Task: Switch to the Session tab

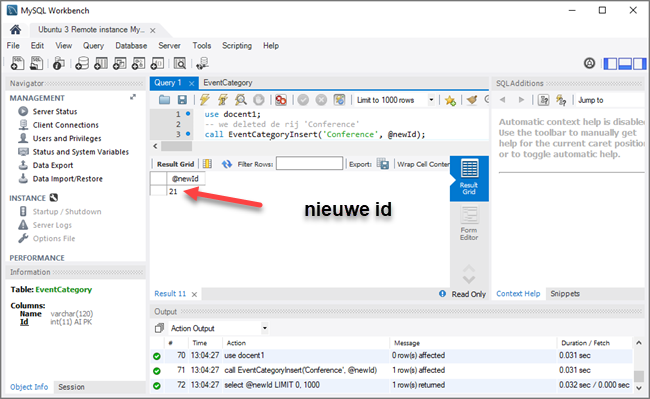Action: pyautogui.click(x=71, y=387)
